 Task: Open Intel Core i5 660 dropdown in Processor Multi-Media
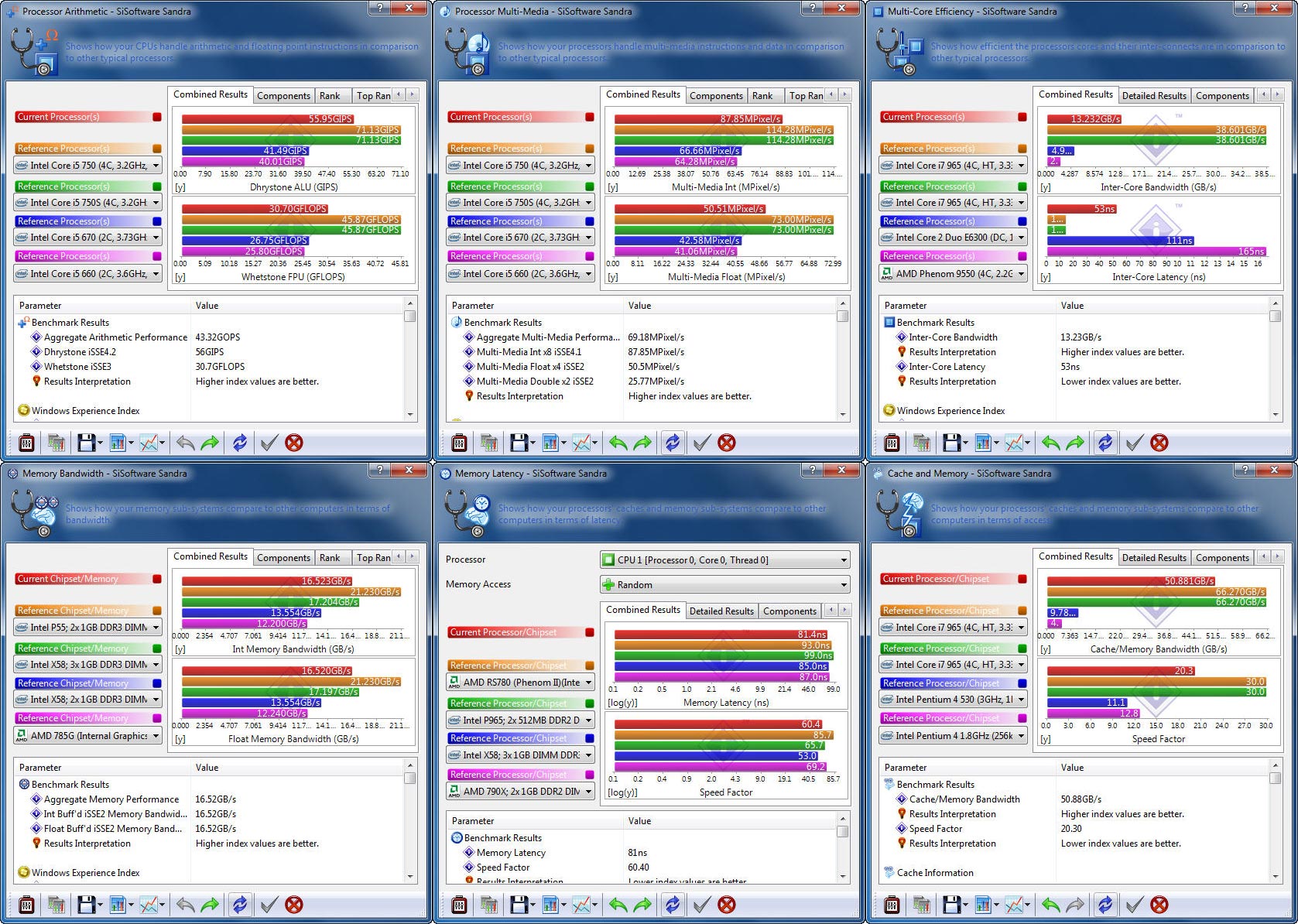coord(520,274)
